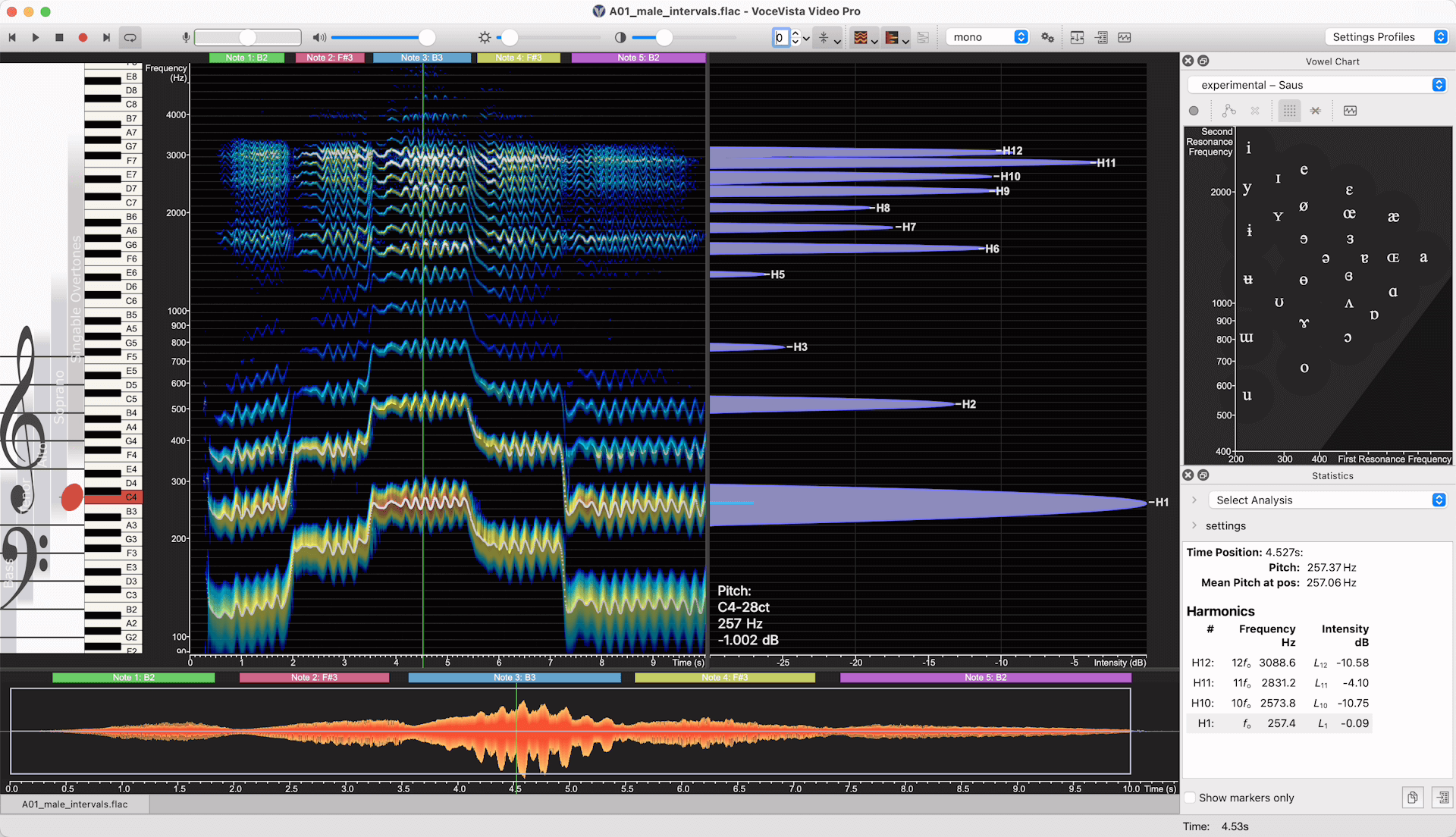Select the A01_male_intervals.flac file tab
Image resolution: width=1456 pixels, height=837 pixels.
click(74, 804)
